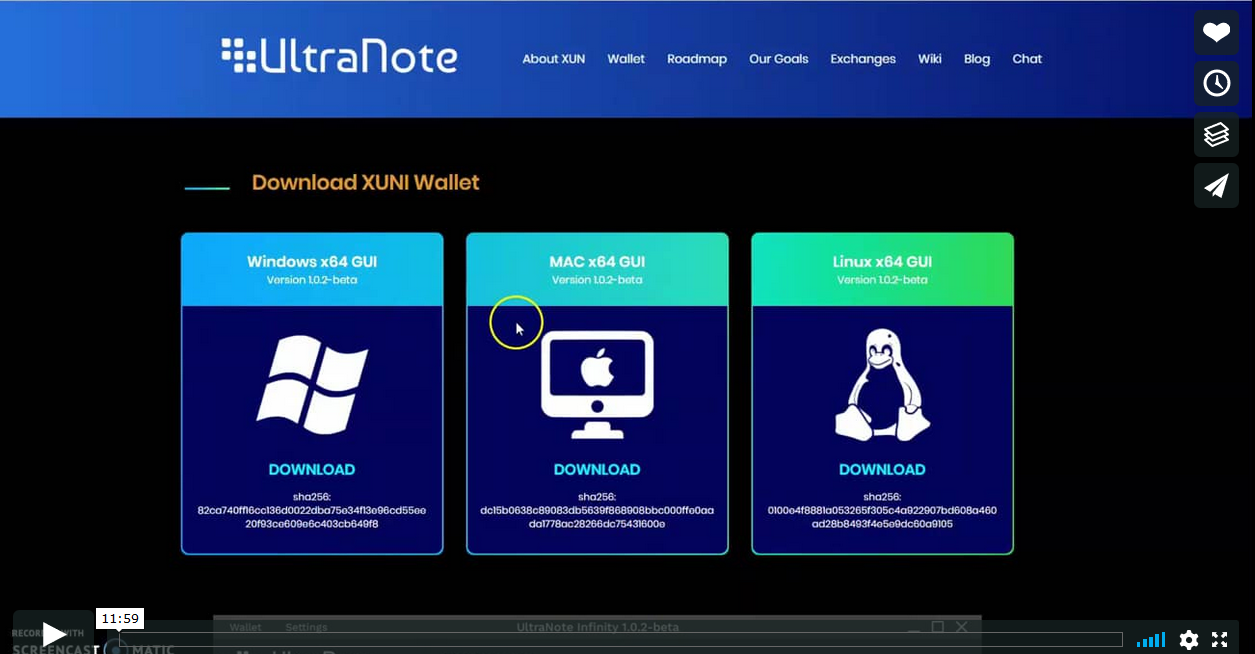Image resolution: width=1255 pixels, height=654 pixels.
Task: Add video to collections using layers icon
Action: click(x=1216, y=135)
